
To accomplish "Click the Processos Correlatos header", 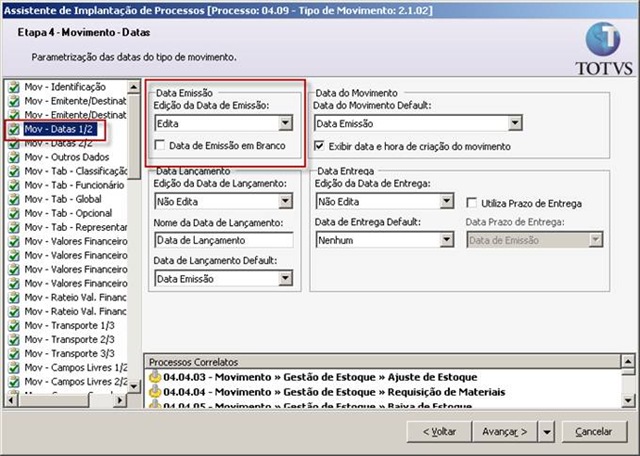I will pos(382,362).
